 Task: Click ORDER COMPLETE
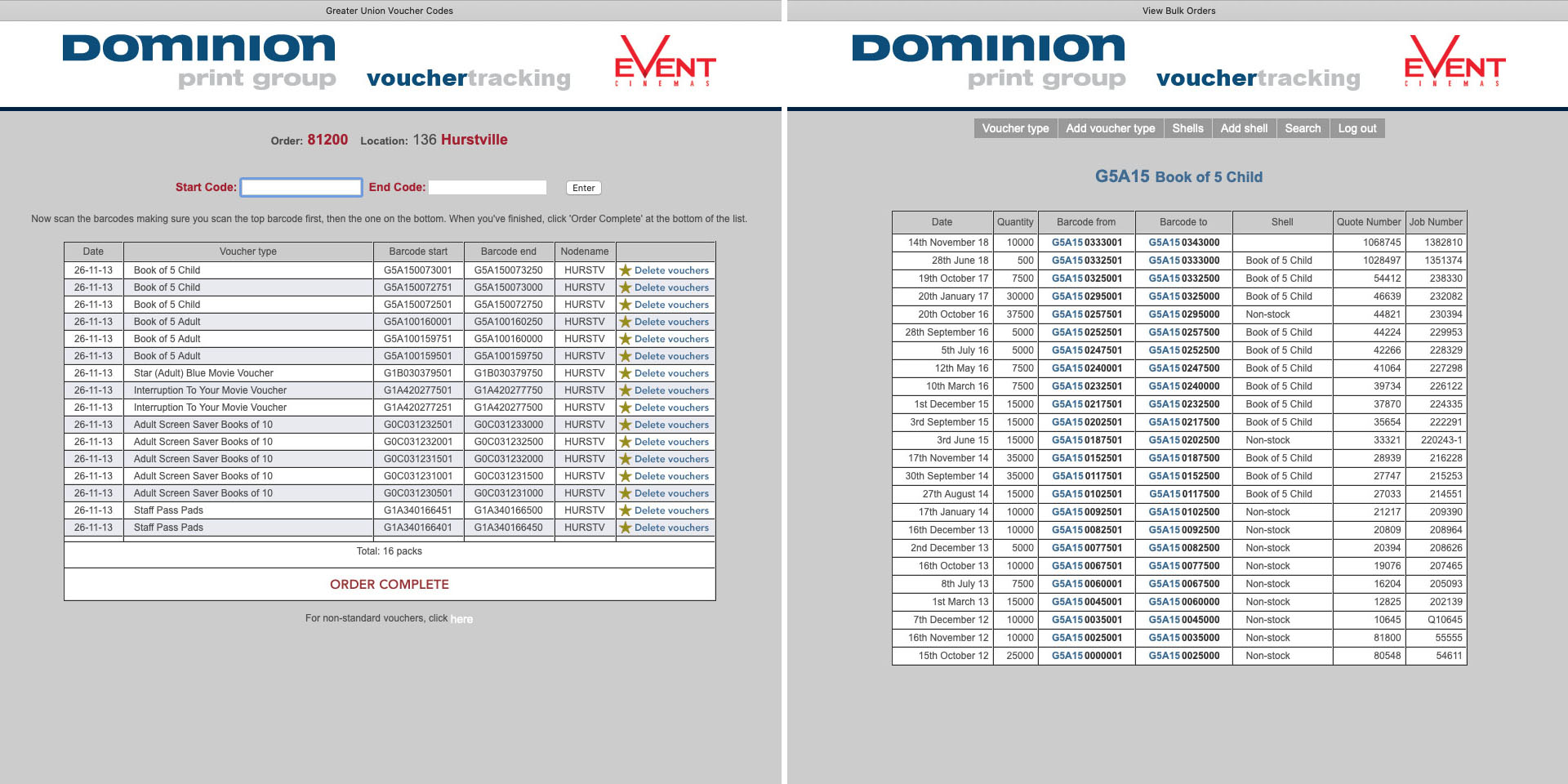tap(390, 585)
